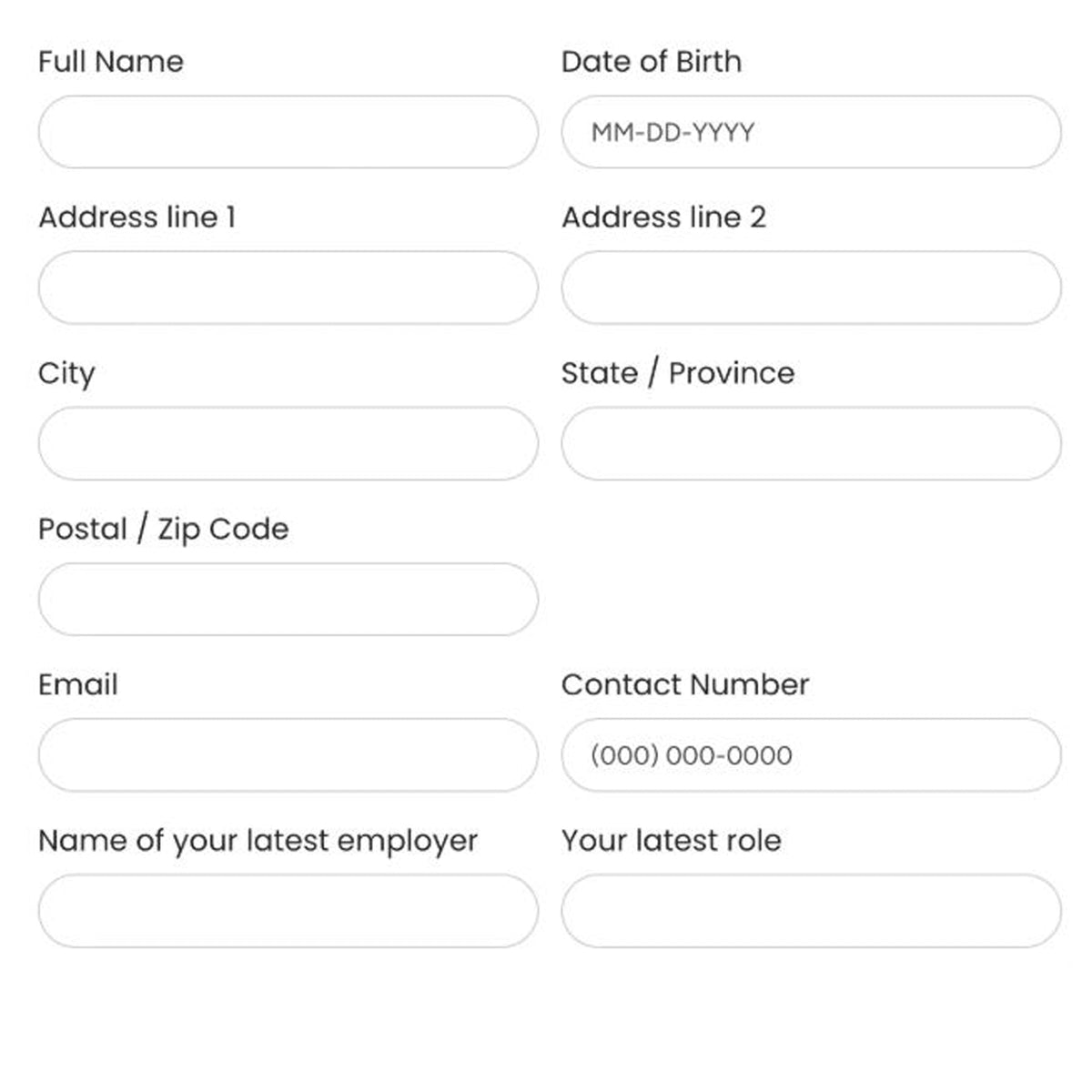Screen dimensions: 1092x1092
Task: Click the Full Name label text
Action: click(x=111, y=61)
